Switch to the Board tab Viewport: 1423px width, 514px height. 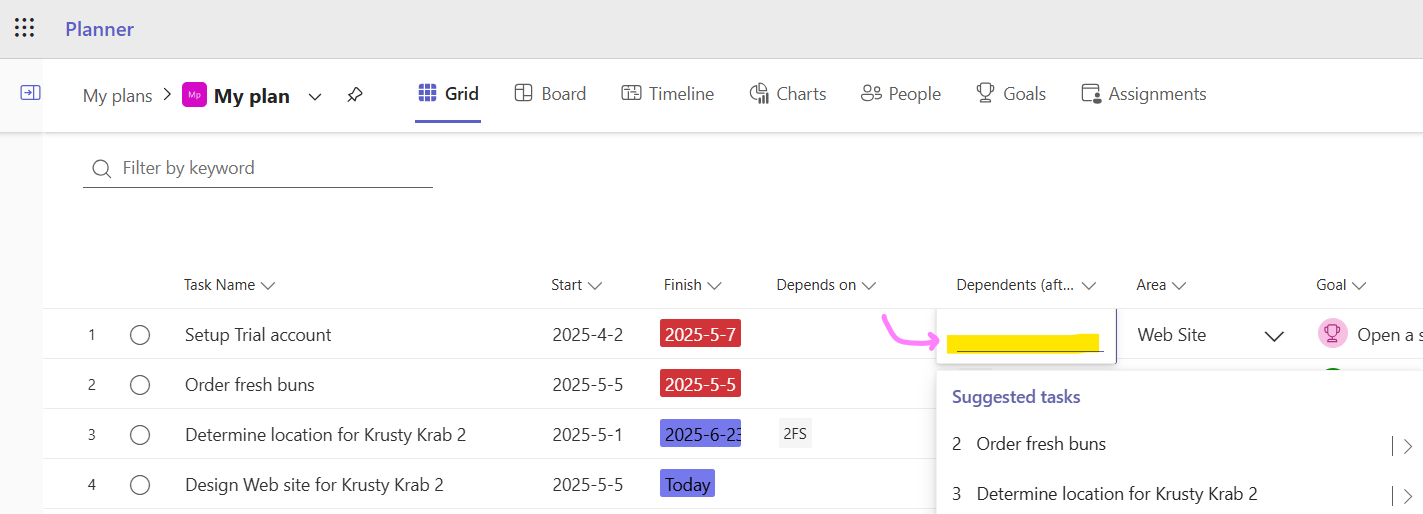click(550, 93)
